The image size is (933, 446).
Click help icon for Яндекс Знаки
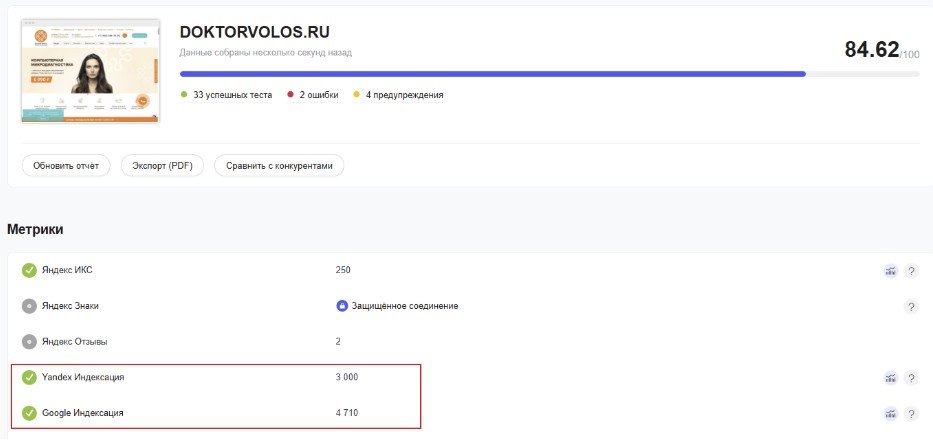click(x=911, y=306)
